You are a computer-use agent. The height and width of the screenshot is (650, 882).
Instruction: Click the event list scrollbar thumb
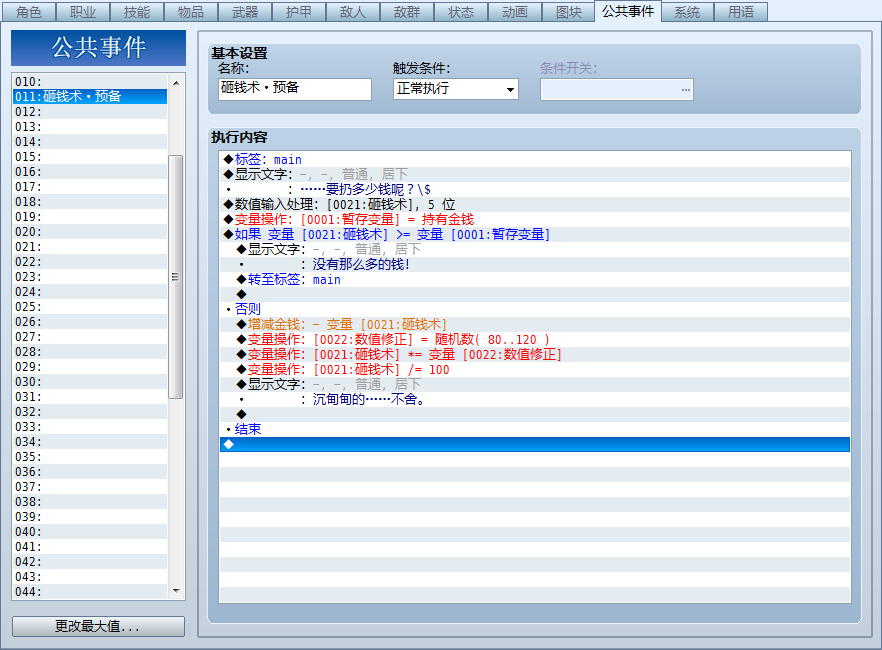[176, 277]
